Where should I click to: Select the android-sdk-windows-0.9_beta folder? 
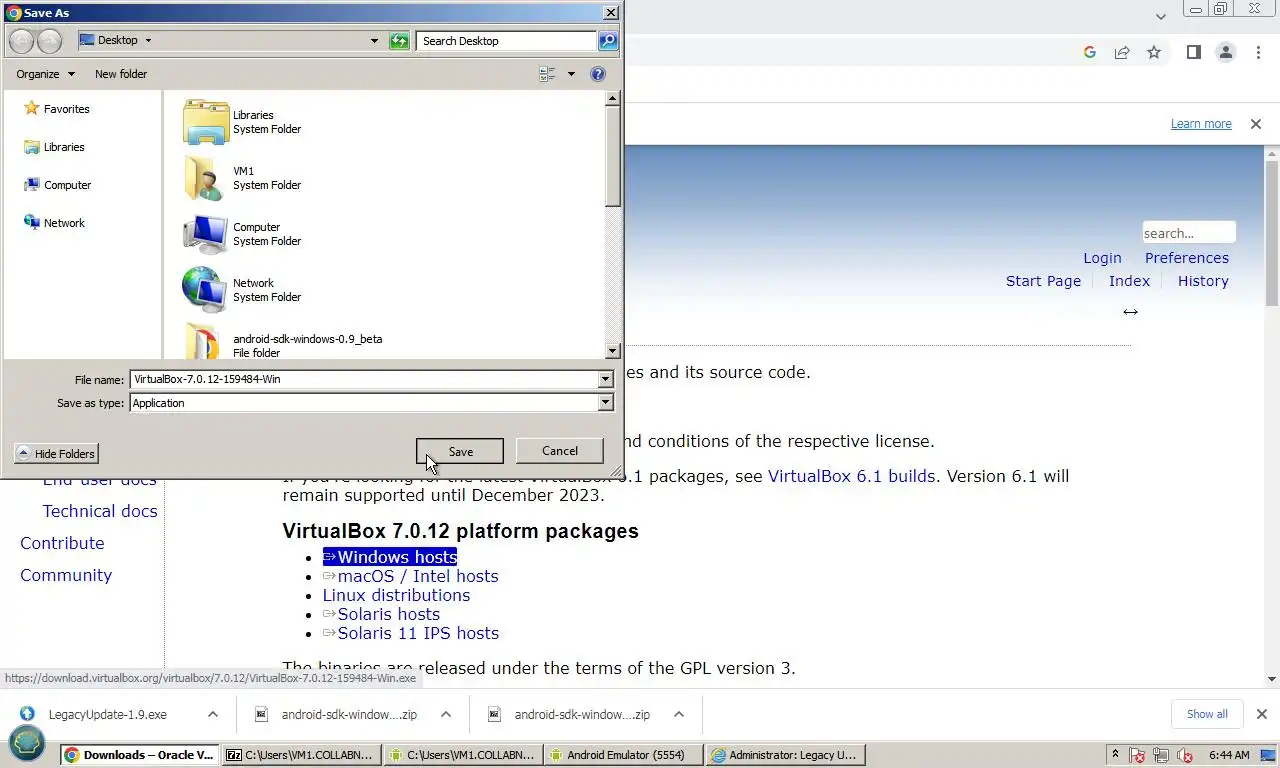282,342
